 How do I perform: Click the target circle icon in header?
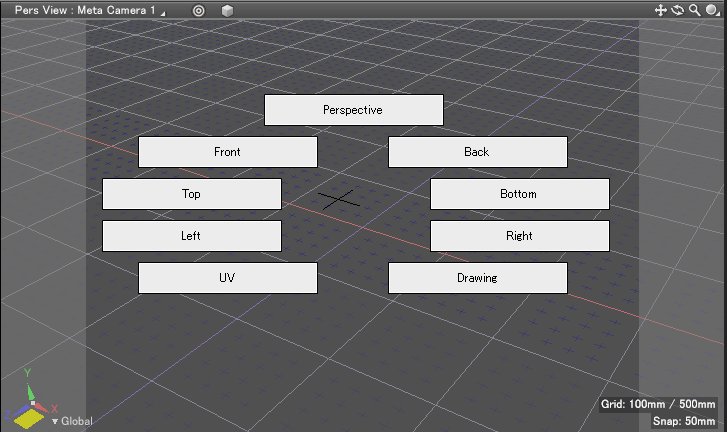pyautogui.click(x=198, y=11)
